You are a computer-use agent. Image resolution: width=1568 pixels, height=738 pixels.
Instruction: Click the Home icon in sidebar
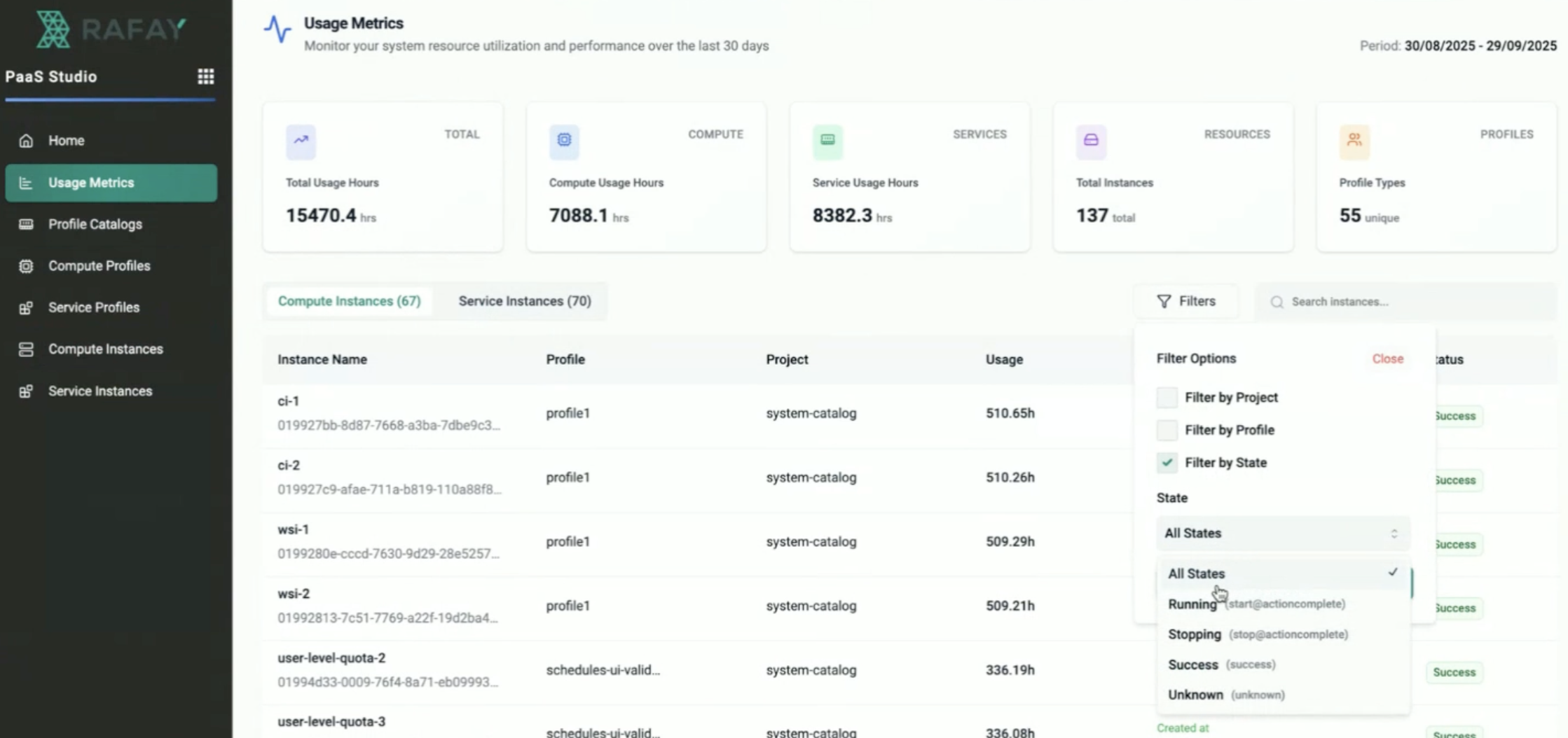pos(26,141)
